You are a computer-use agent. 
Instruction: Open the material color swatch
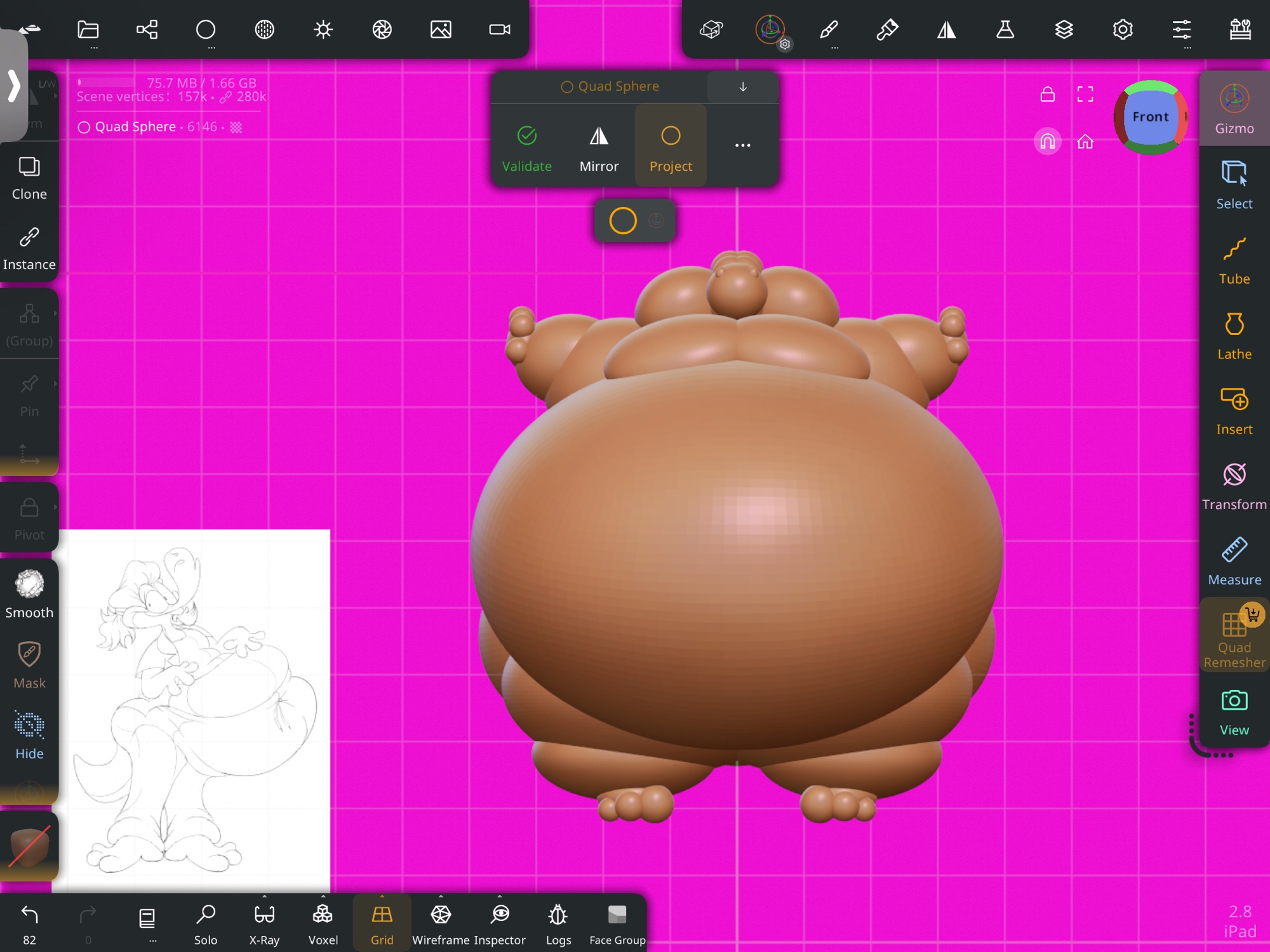click(29, 847)
